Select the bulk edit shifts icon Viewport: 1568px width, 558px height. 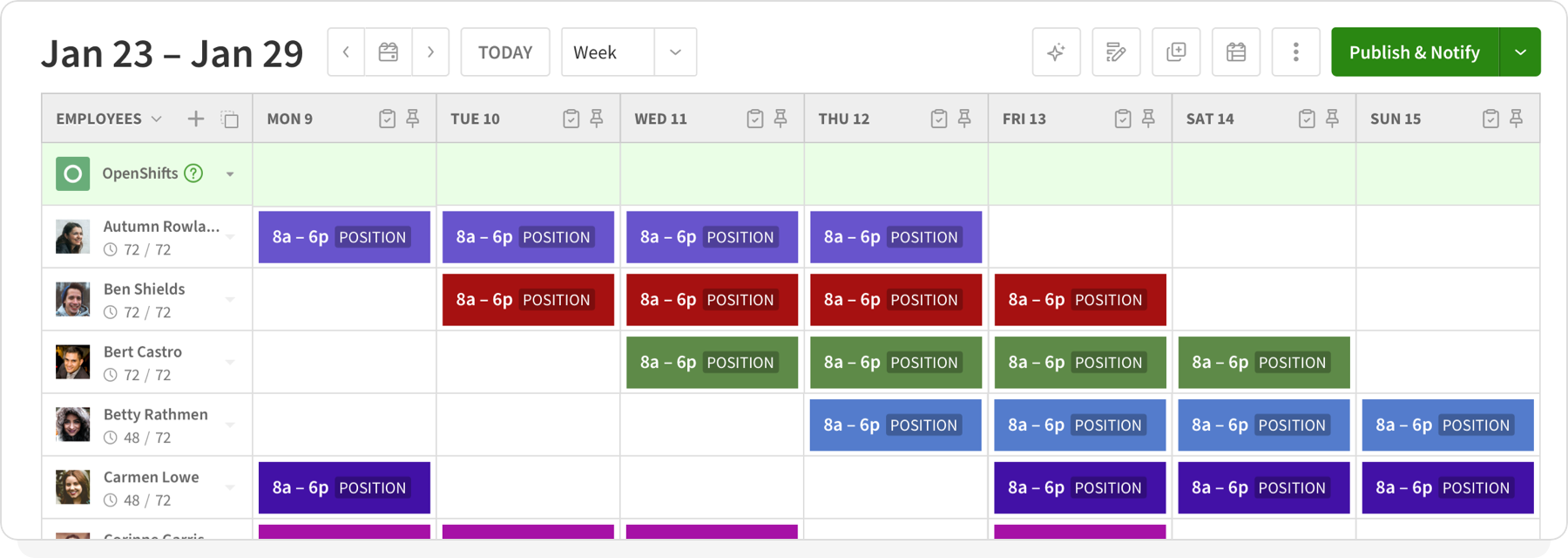point(1116,52)
